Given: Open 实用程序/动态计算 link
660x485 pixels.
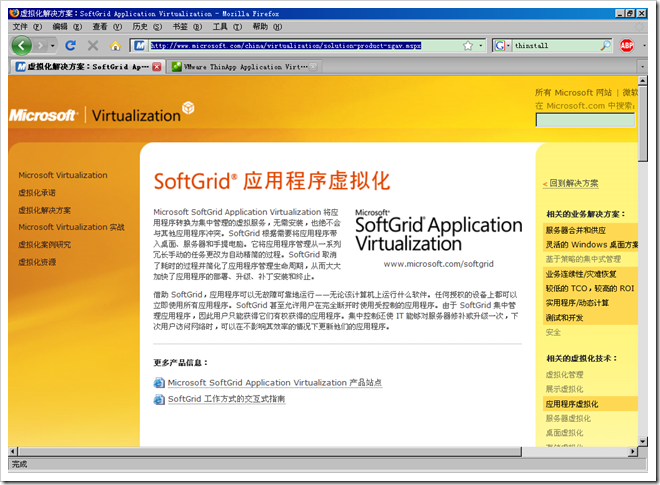Looking at the screenshot, I should [577, 303].
